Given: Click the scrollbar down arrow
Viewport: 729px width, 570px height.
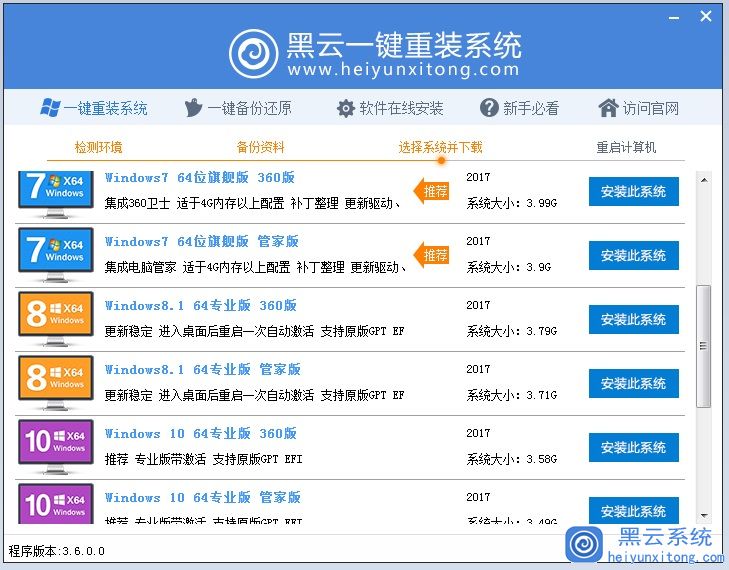Looking at the screenshot, I should click(704, 516).
